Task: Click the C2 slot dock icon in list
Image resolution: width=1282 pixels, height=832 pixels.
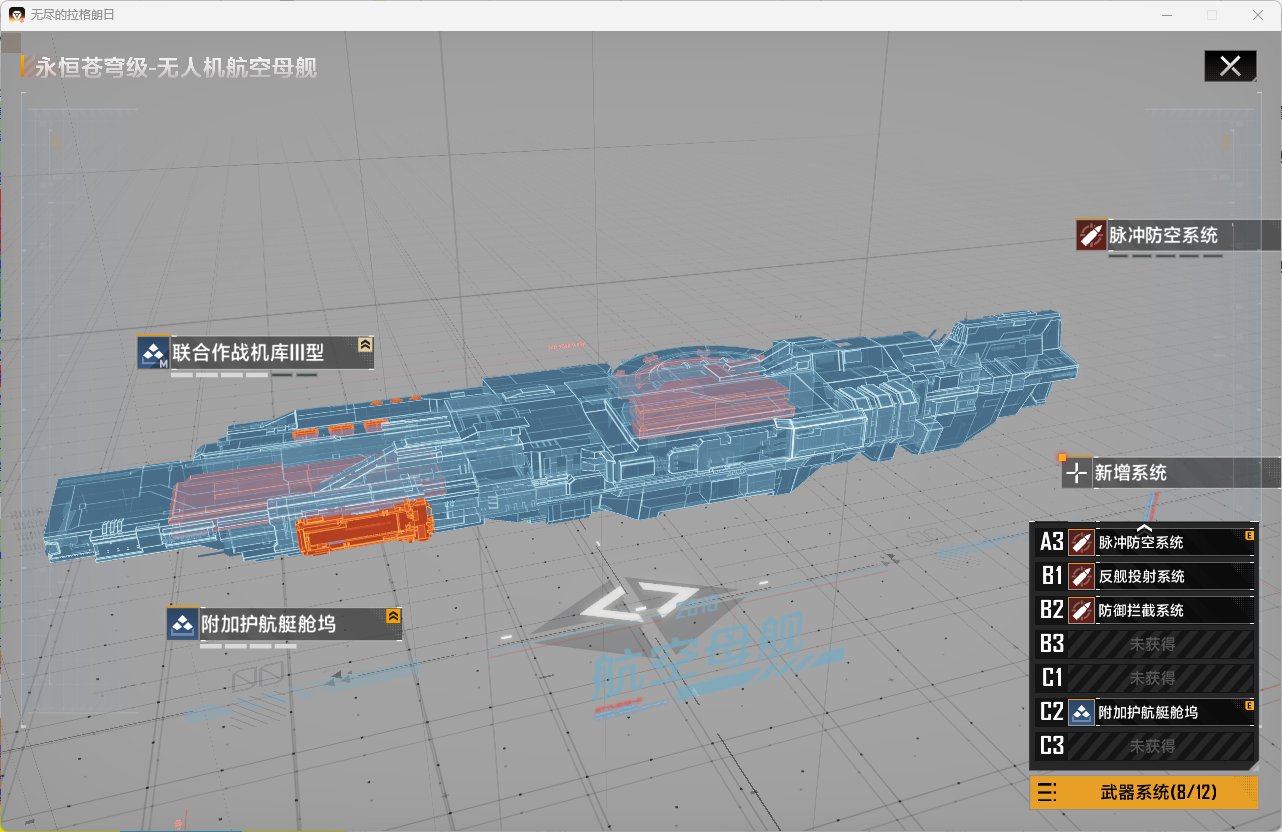Action: pos(1081,712)
